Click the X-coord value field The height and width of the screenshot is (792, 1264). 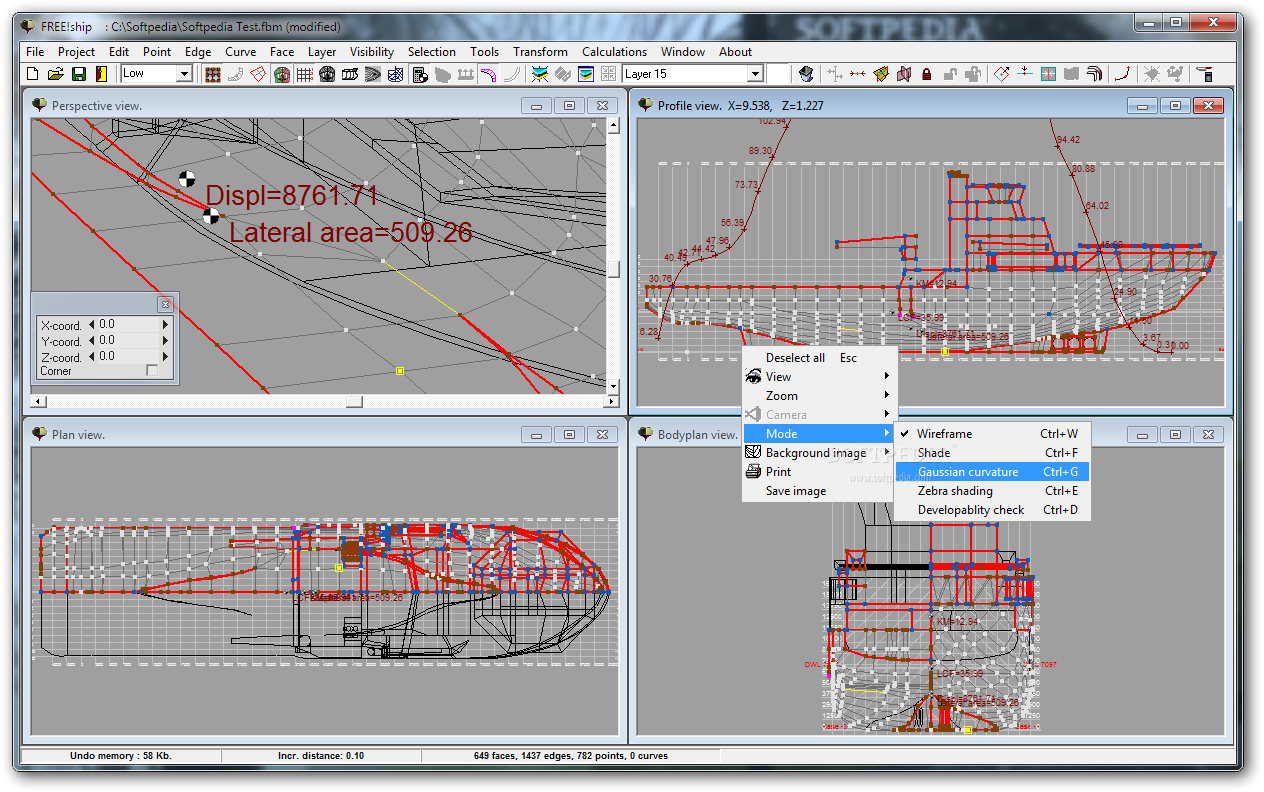coord(129,324)
